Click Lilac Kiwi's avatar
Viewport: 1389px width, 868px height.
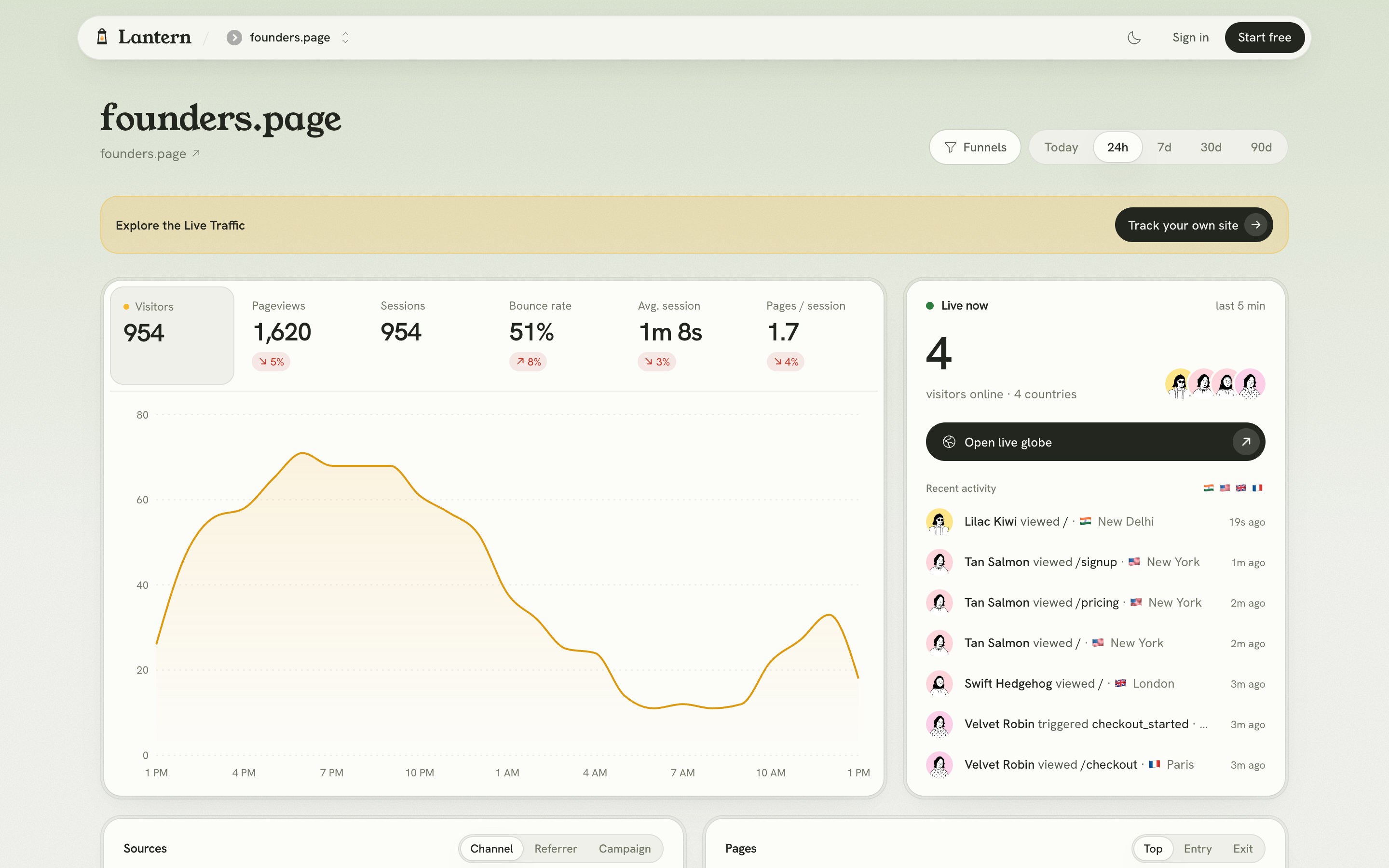(x=939, y=521)
